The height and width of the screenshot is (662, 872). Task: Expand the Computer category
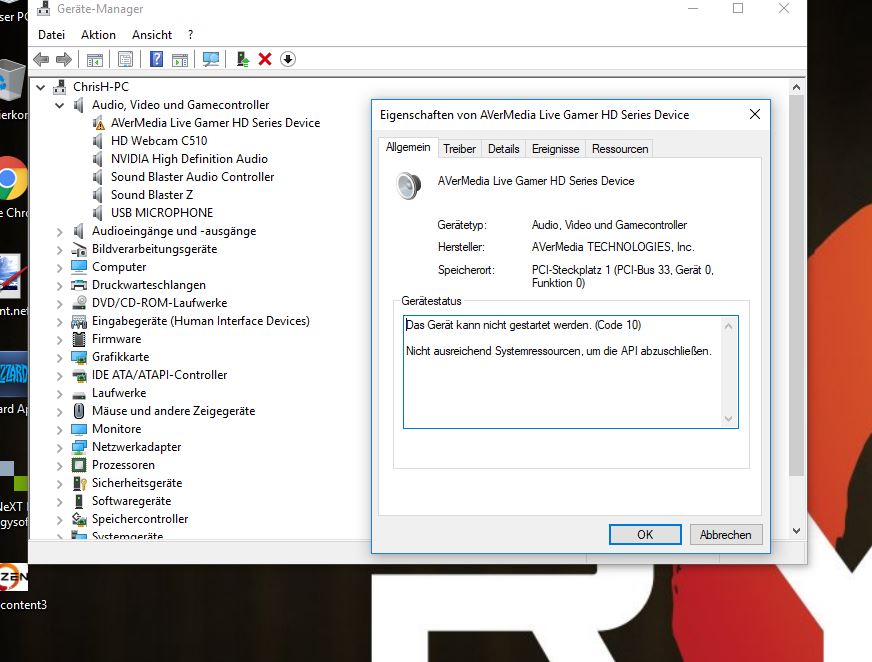coord(60,268)
